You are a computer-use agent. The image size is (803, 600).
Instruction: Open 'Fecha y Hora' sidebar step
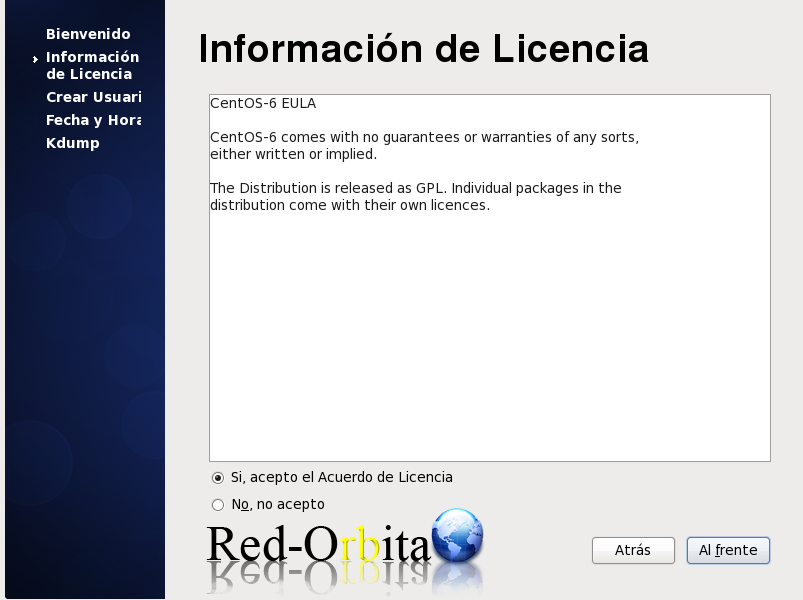[94, 120]
